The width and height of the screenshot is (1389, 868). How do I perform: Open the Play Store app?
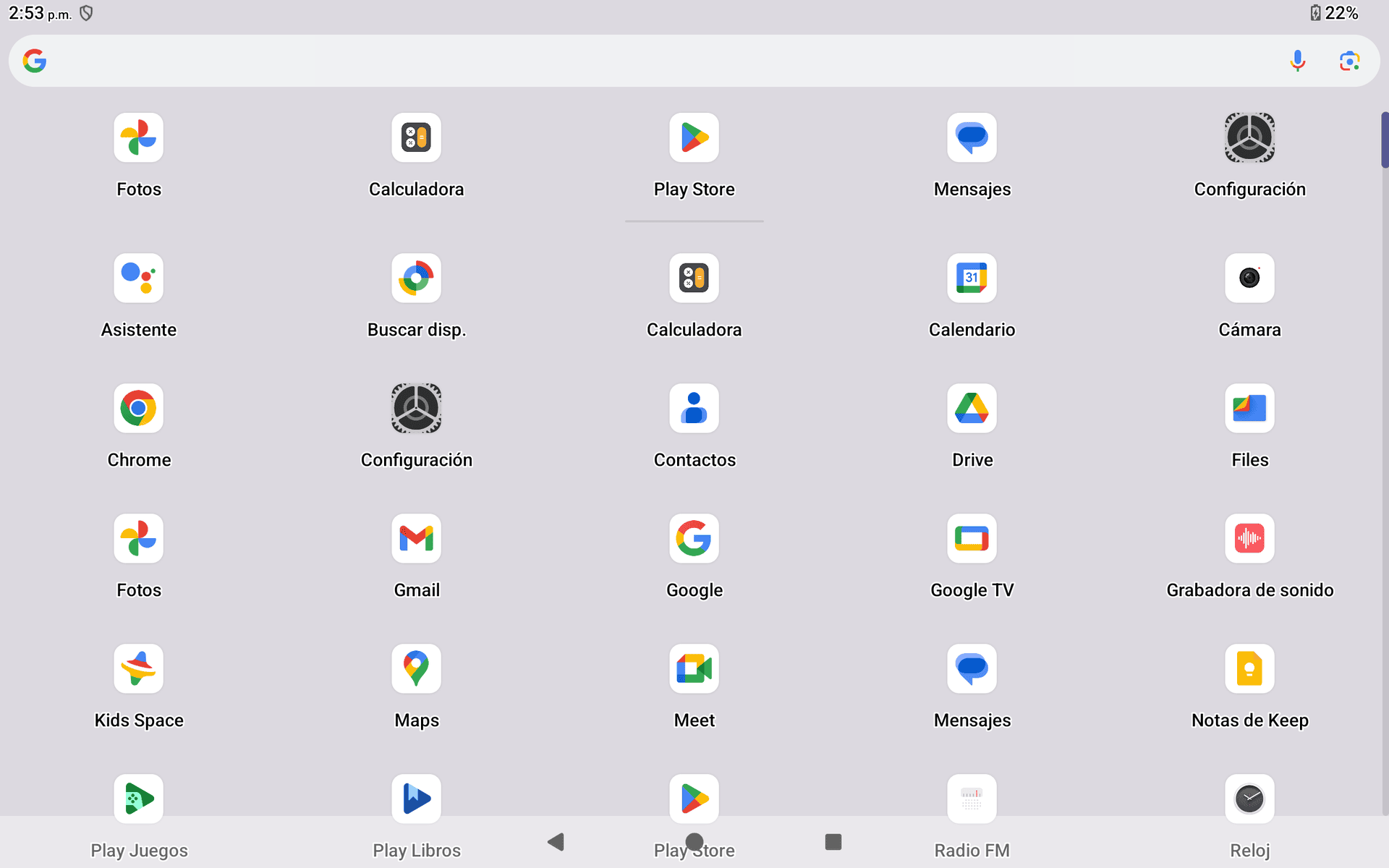coord(694,137)
